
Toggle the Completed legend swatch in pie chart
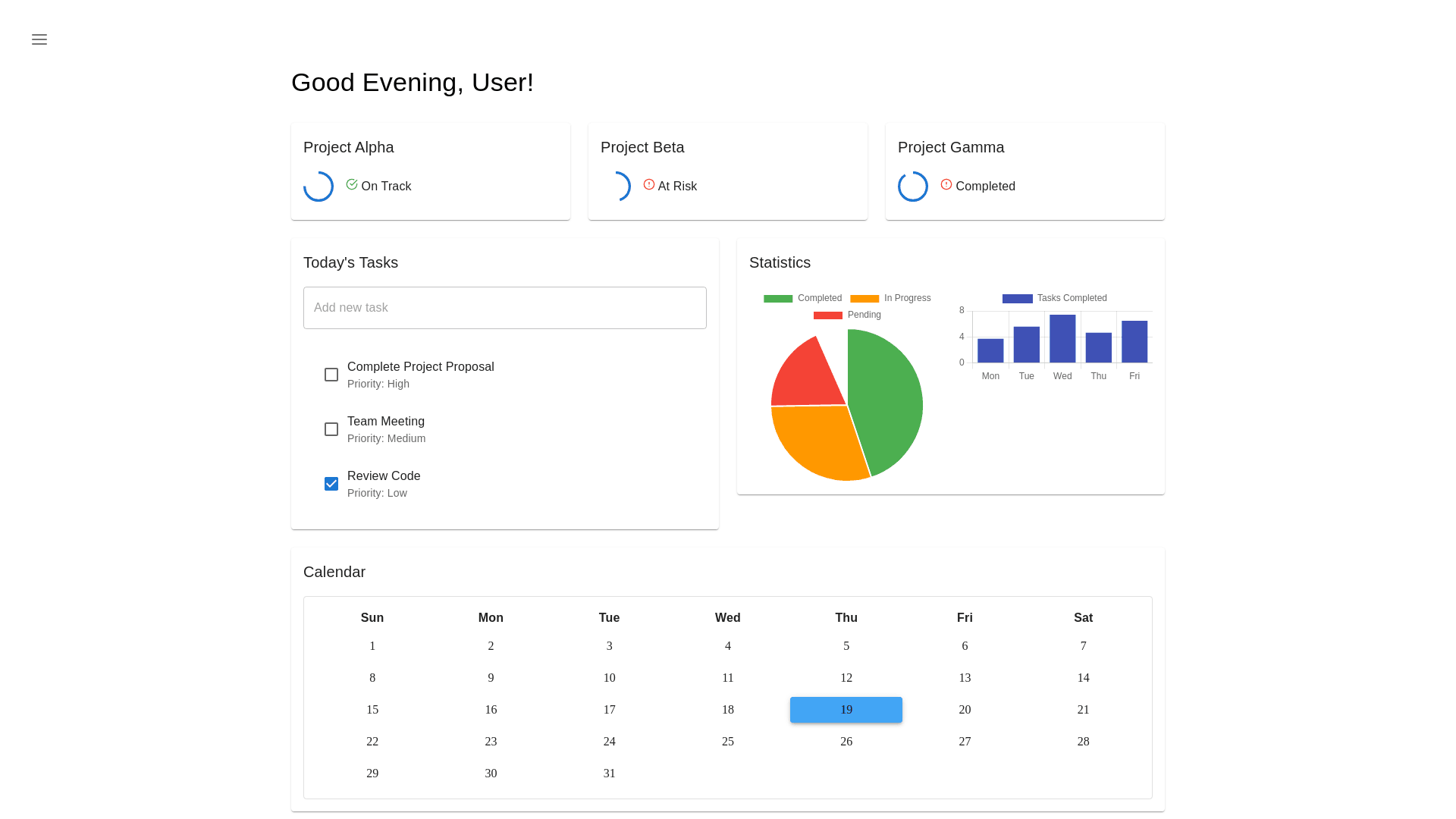tap(778, 299)
